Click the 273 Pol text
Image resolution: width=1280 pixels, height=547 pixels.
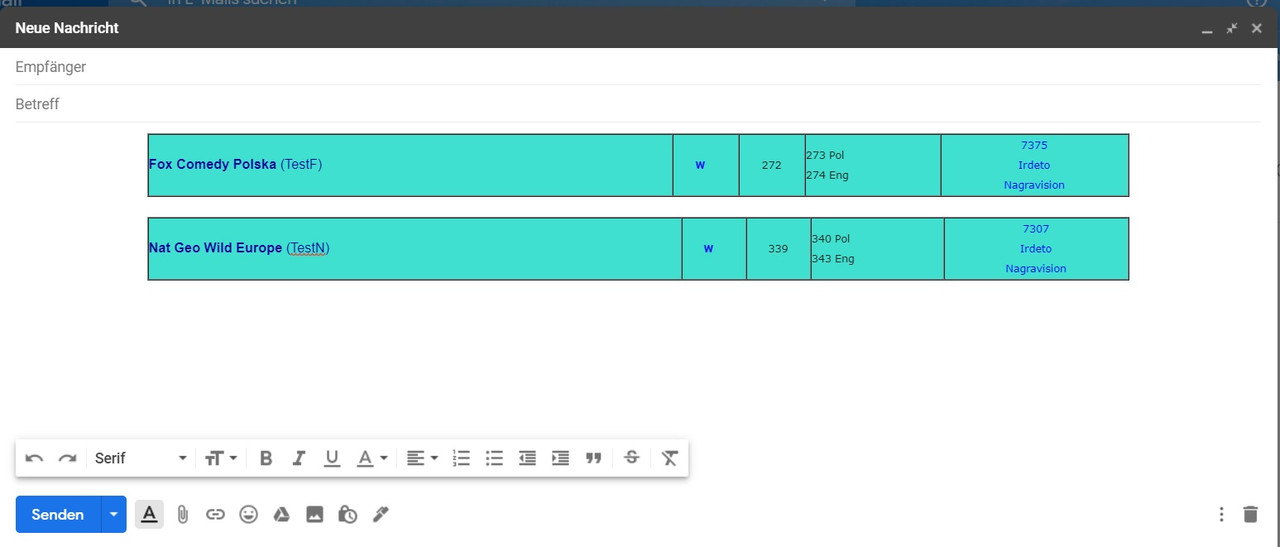point(825,155)
